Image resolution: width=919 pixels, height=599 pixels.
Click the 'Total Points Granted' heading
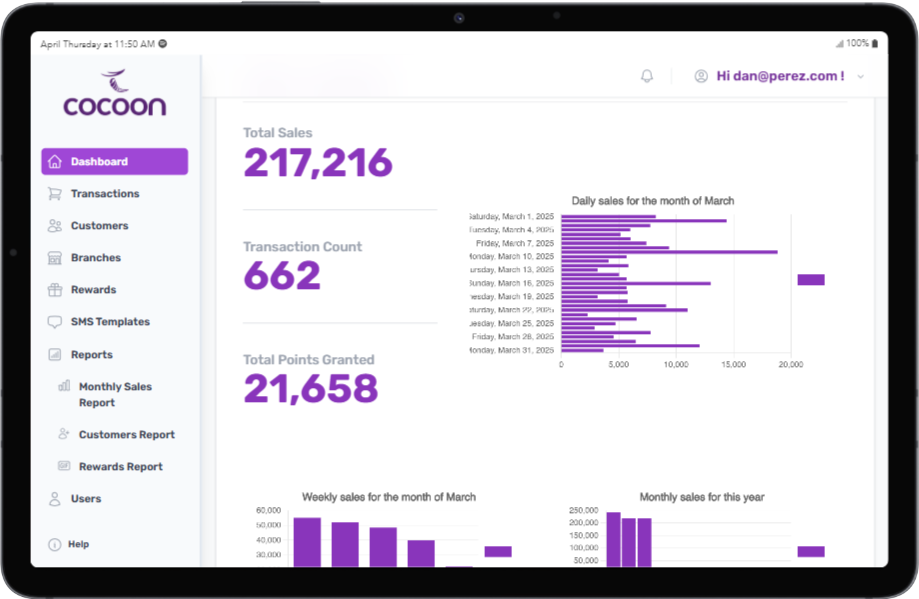(x=309, y=360)
